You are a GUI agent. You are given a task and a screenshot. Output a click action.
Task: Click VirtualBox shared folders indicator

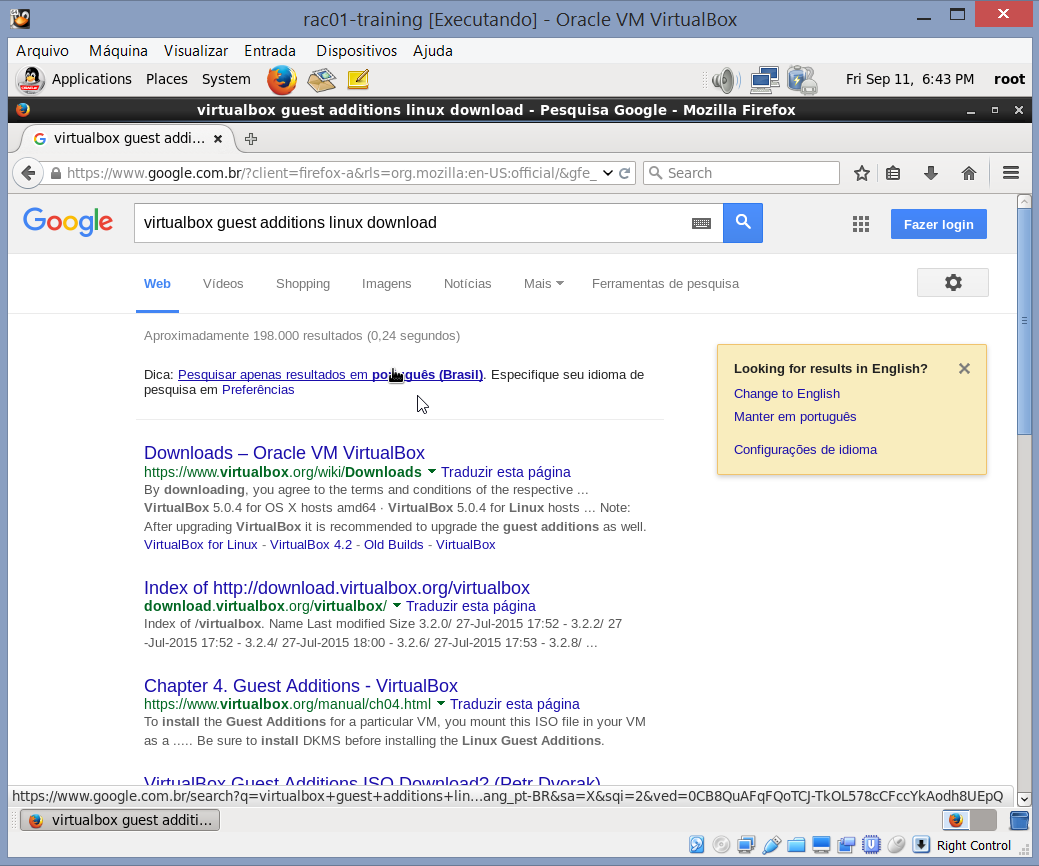[x=796, y=845]
